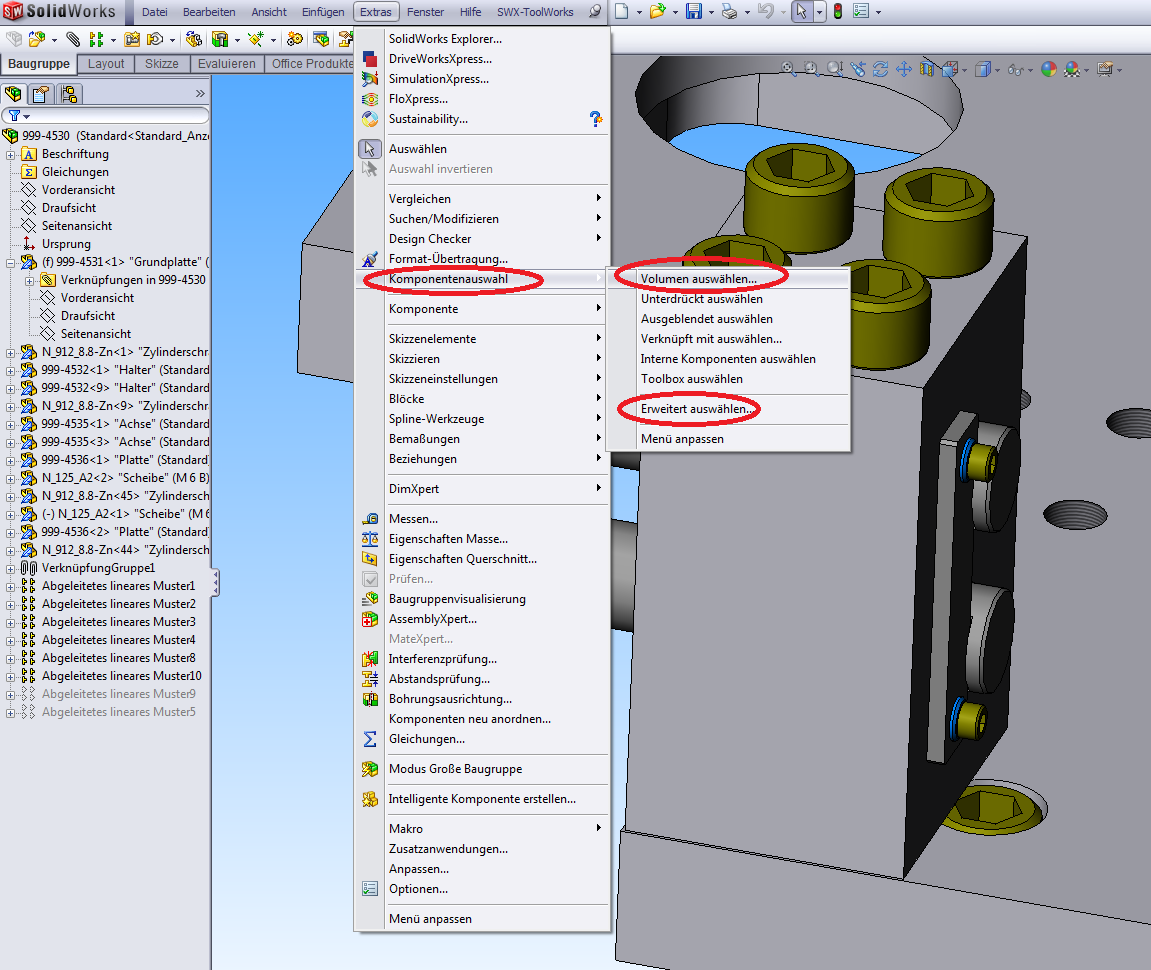Open the Datei menu
This screenshot has height=970, width=1151.
(x=154, y=12)
